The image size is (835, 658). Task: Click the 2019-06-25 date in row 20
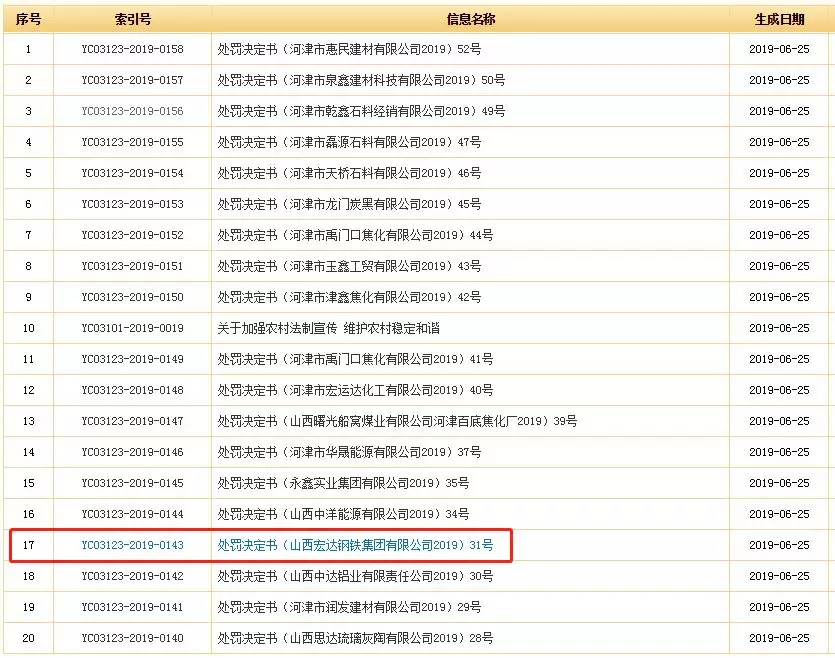coord(779,637)
